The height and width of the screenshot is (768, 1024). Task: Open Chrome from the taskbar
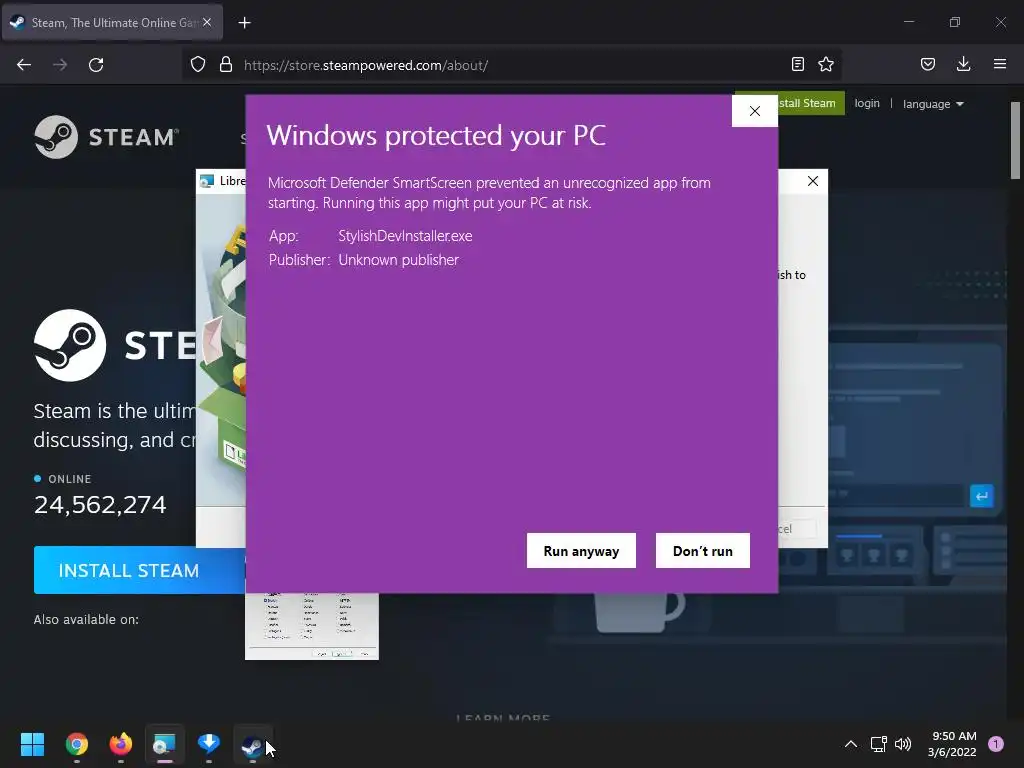76,744
